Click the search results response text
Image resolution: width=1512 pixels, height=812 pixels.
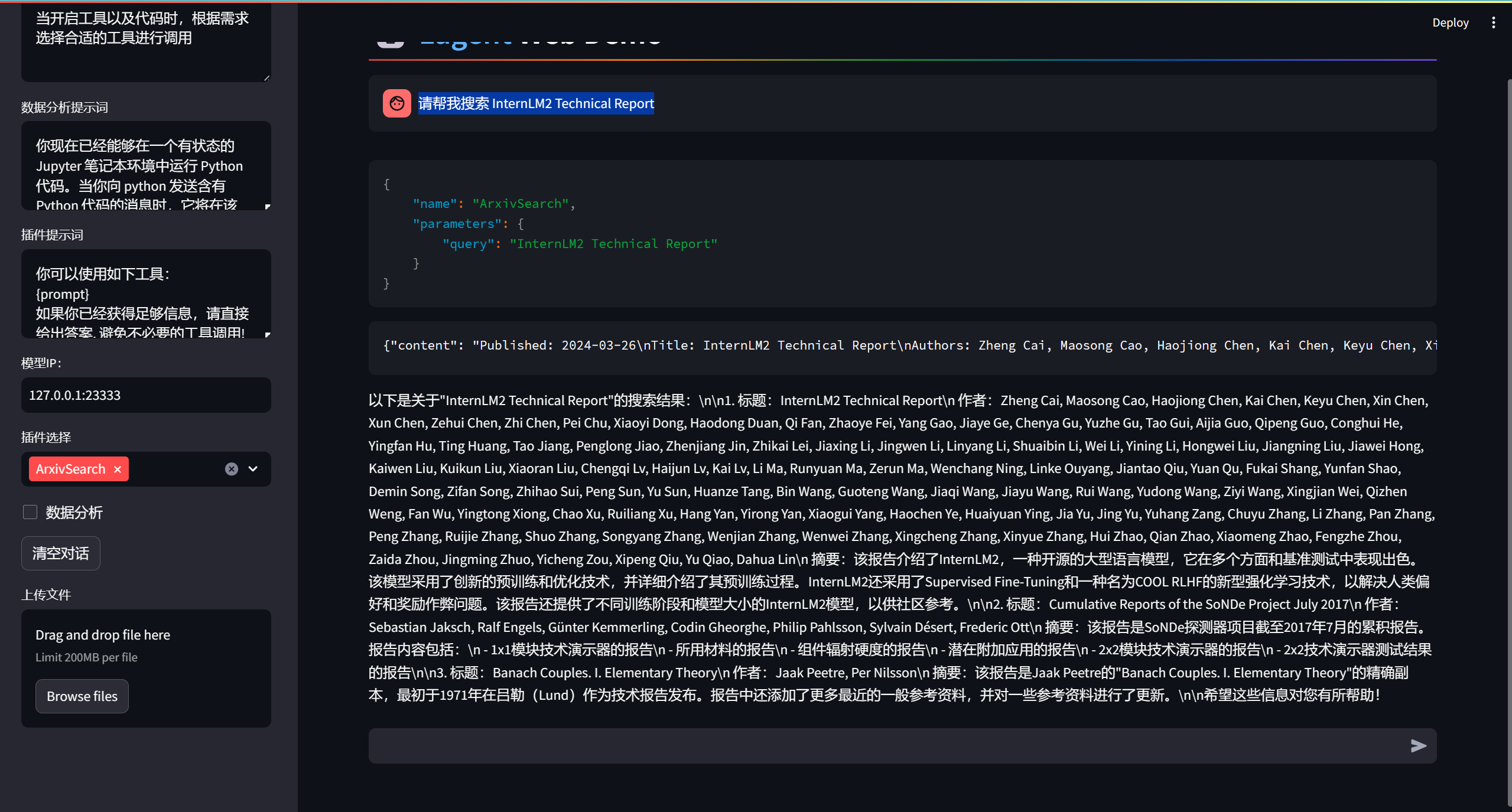point(902,547)
